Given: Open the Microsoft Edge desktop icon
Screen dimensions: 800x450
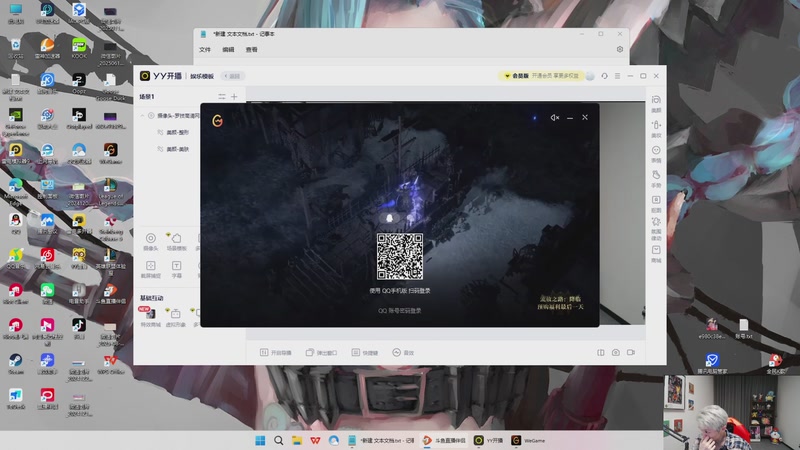Looking at the screenshot, I should tap(15, 191).
